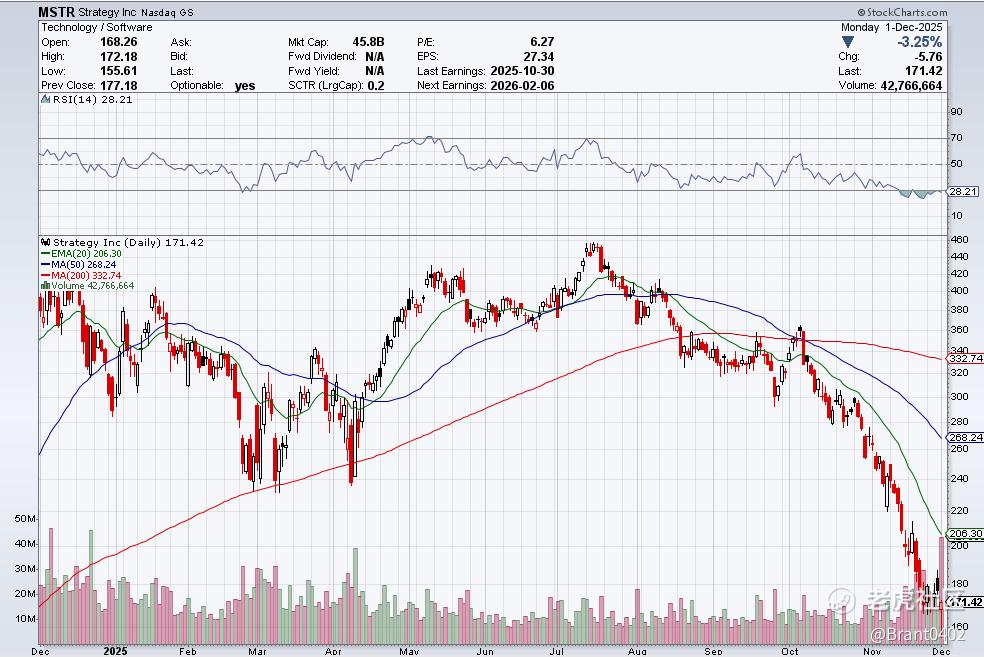Click the legend 'Volume 42,766,664' text
The width and height of the screenshot is (984, 657).
click(x=93, y=286)
